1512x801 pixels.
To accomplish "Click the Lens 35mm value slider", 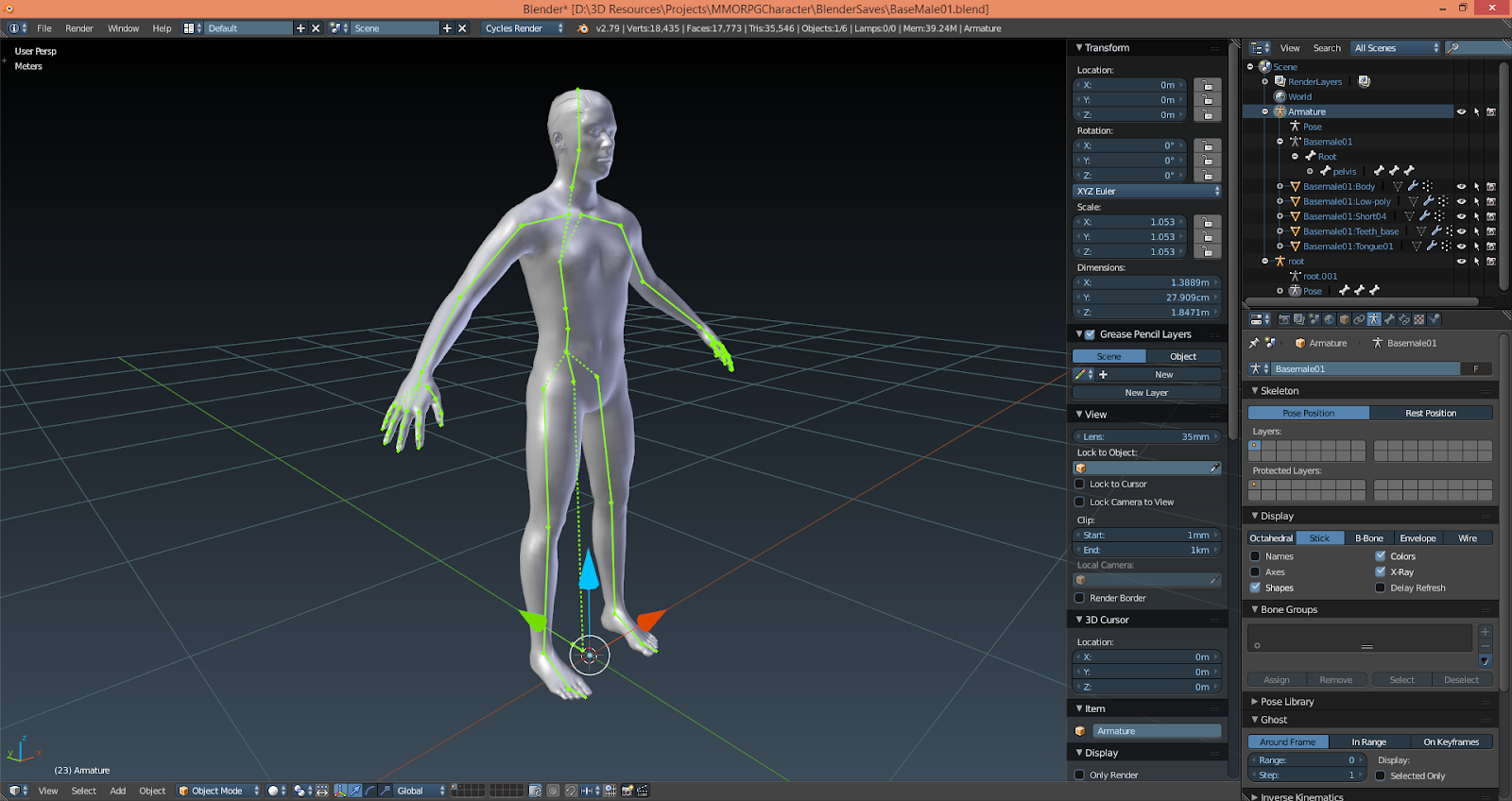I will click(1146, 436).
